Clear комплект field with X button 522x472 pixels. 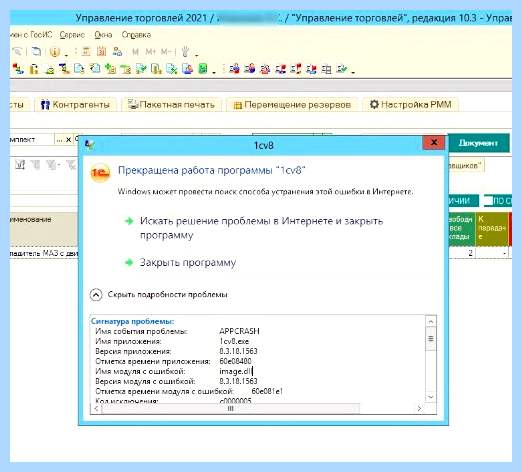[x=69, y=140]
